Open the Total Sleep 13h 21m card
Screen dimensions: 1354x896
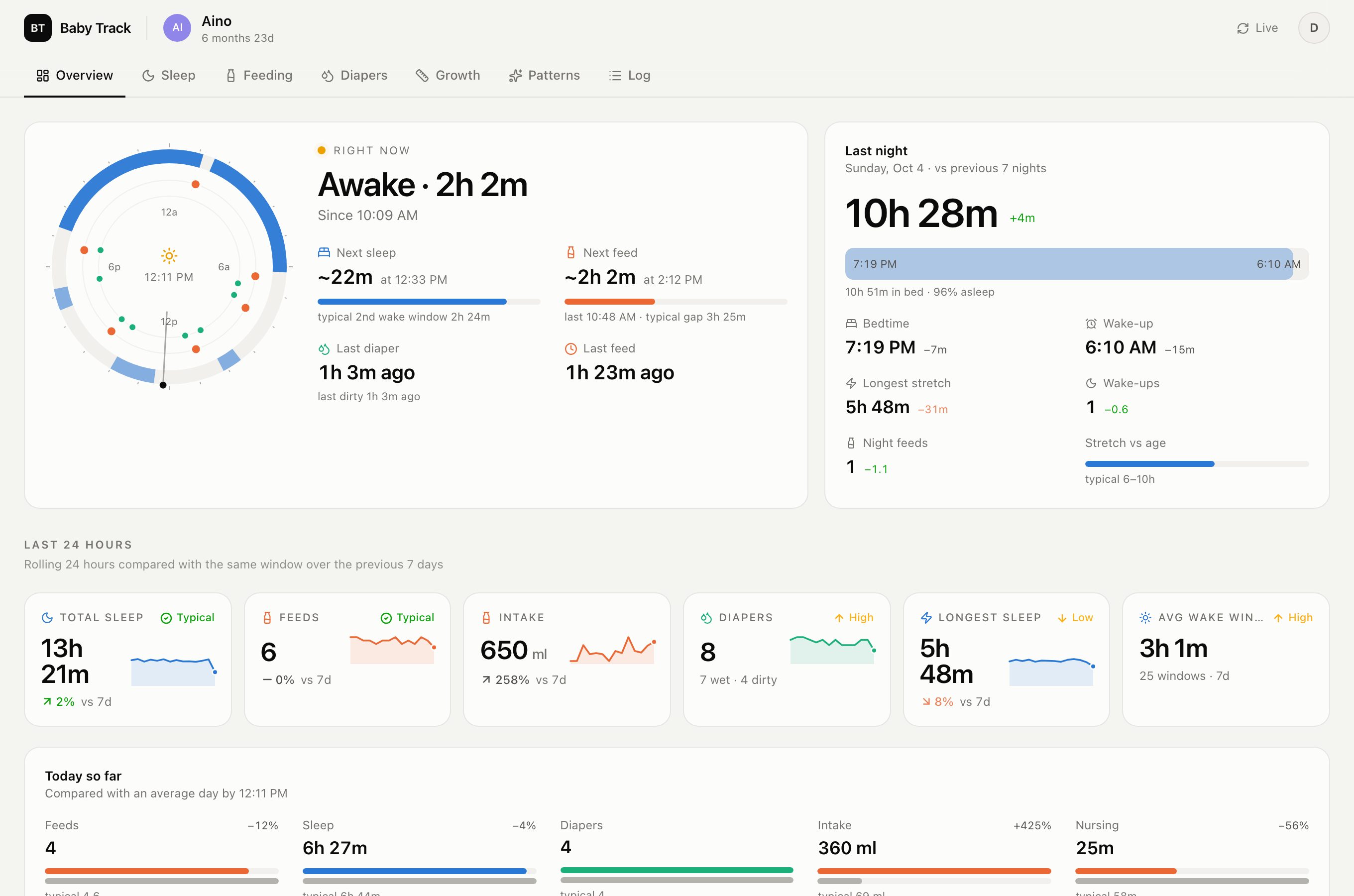pyautogui.click(x=128, y=660)
